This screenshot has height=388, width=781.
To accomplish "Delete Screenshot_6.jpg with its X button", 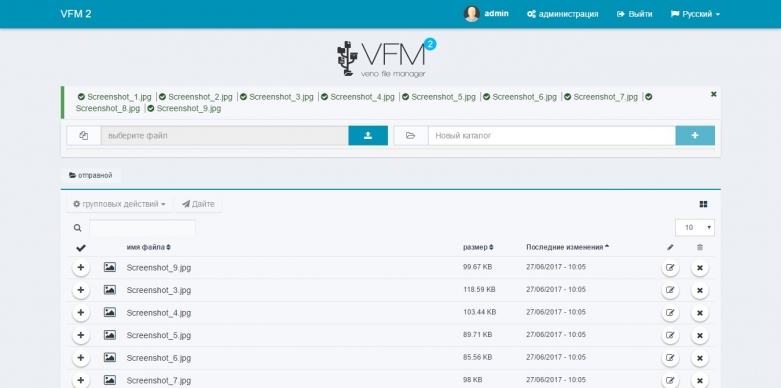I will click(x=700, y=358).
